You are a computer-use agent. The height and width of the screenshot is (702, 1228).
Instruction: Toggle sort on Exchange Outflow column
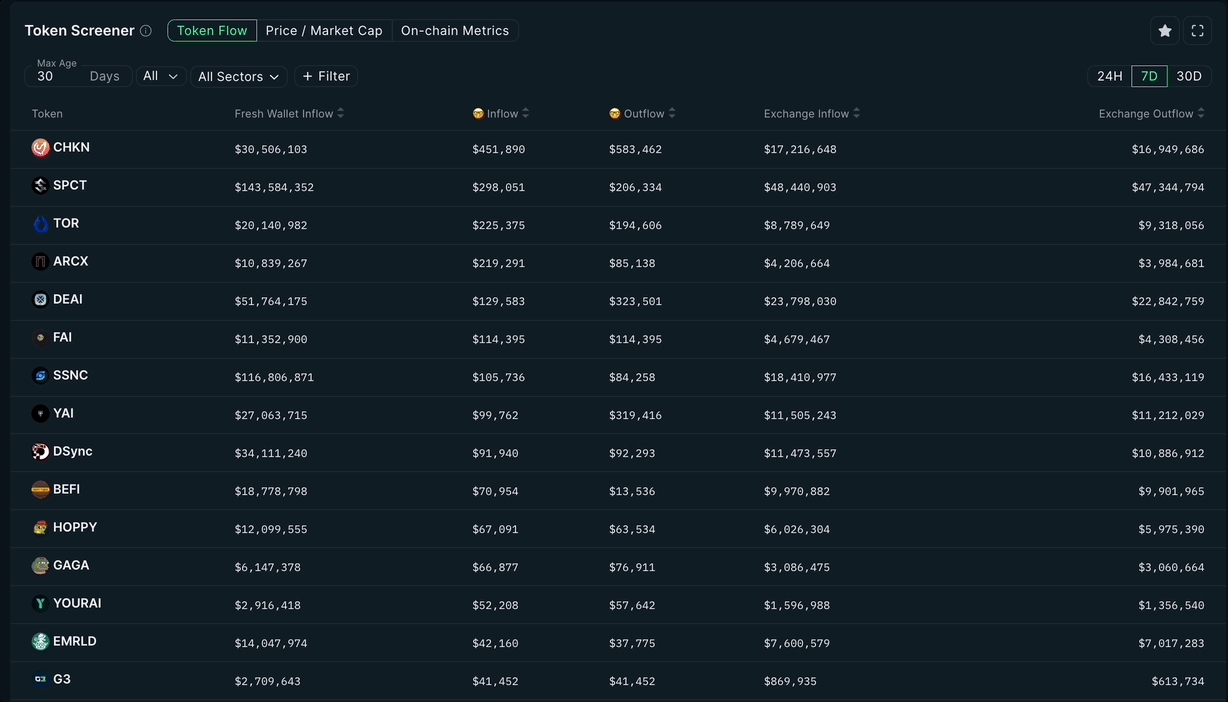[x=1201, y=114]
